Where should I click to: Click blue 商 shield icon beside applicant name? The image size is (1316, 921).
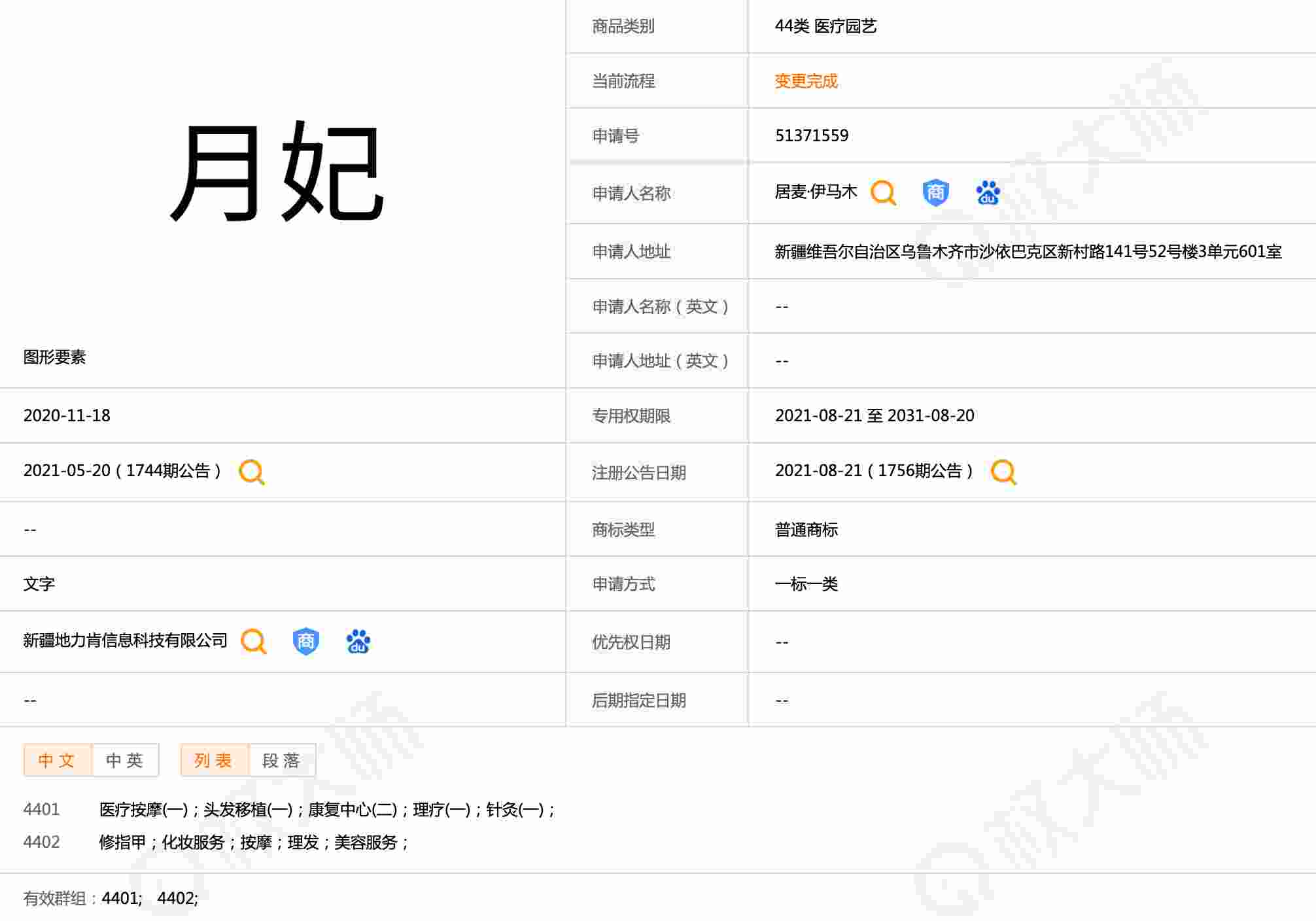[935, 193]
